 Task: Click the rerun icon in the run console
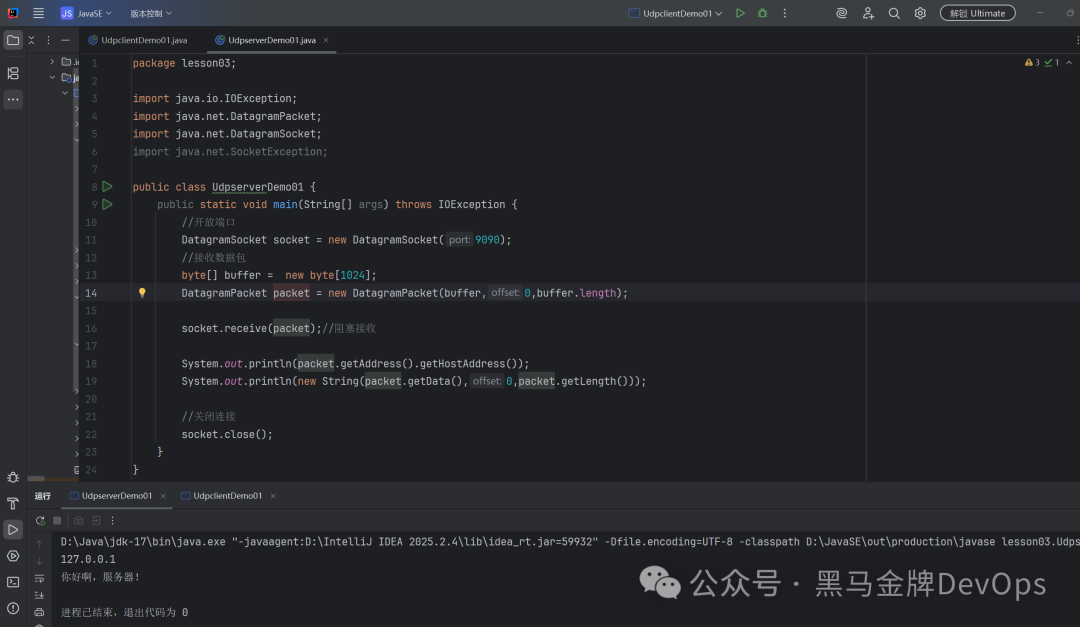pyautogui.click(x=42, y=520)
